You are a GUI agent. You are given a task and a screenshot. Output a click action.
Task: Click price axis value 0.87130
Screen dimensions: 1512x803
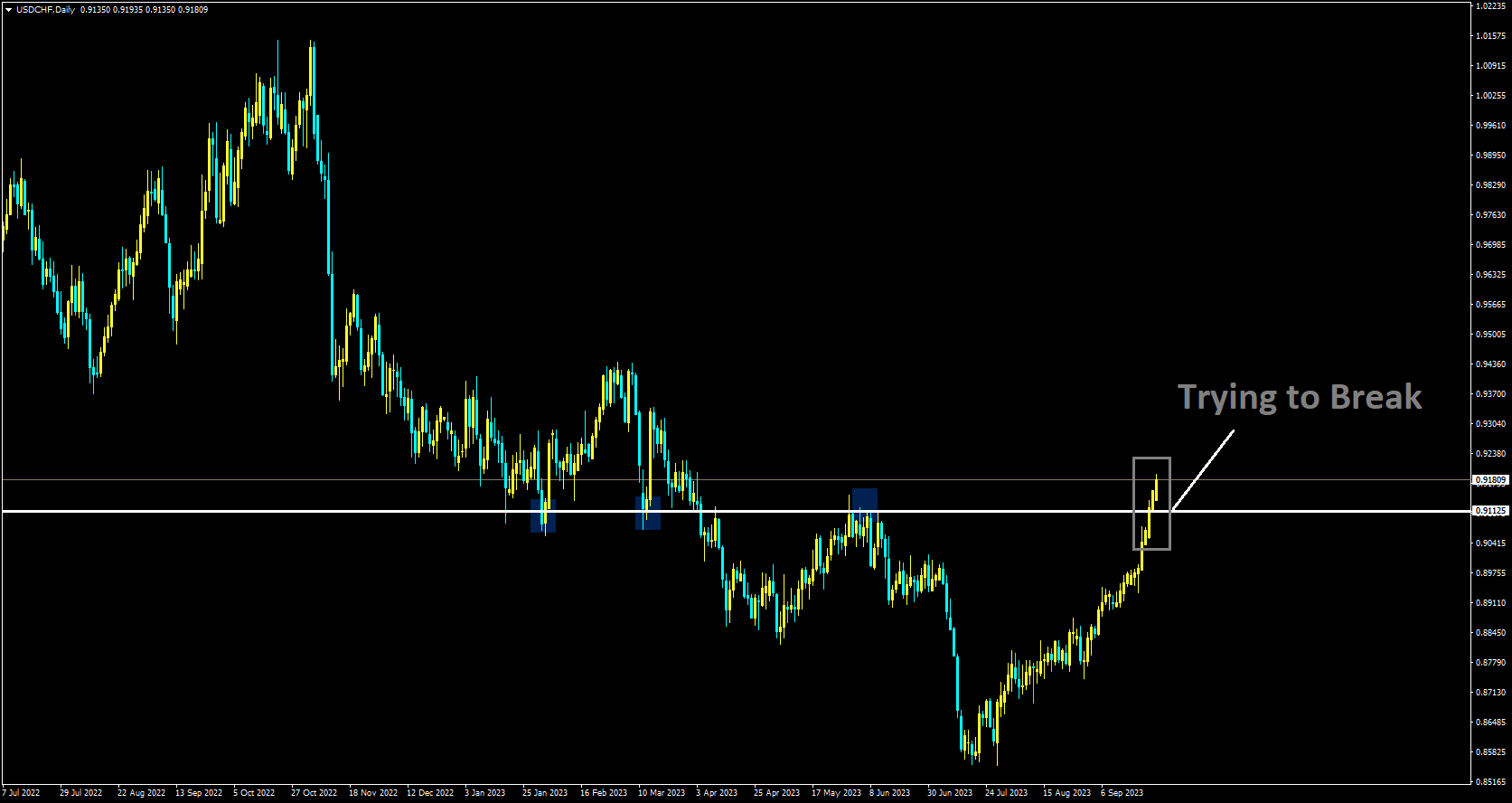pyautogui.click(x=1491, y=693)
